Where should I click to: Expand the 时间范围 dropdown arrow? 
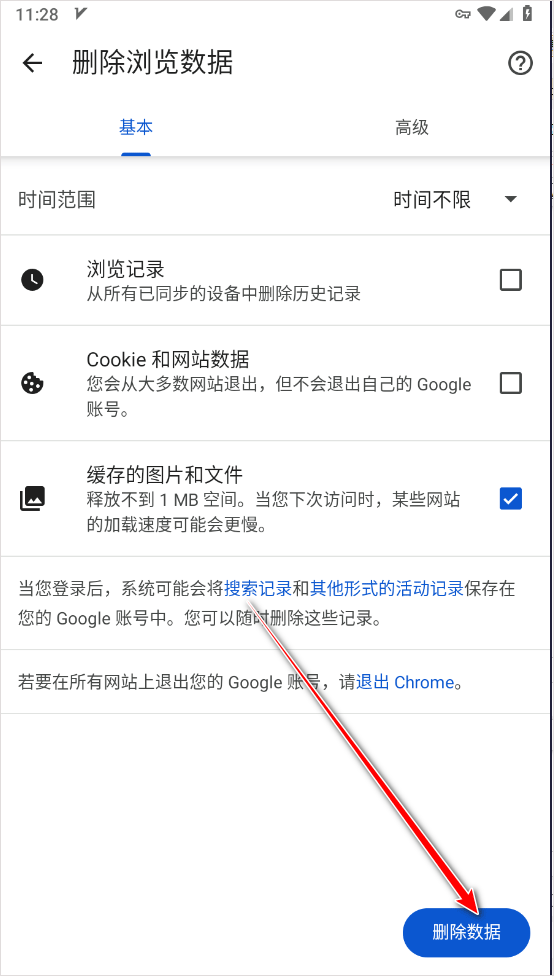click(x=510, y=200)
